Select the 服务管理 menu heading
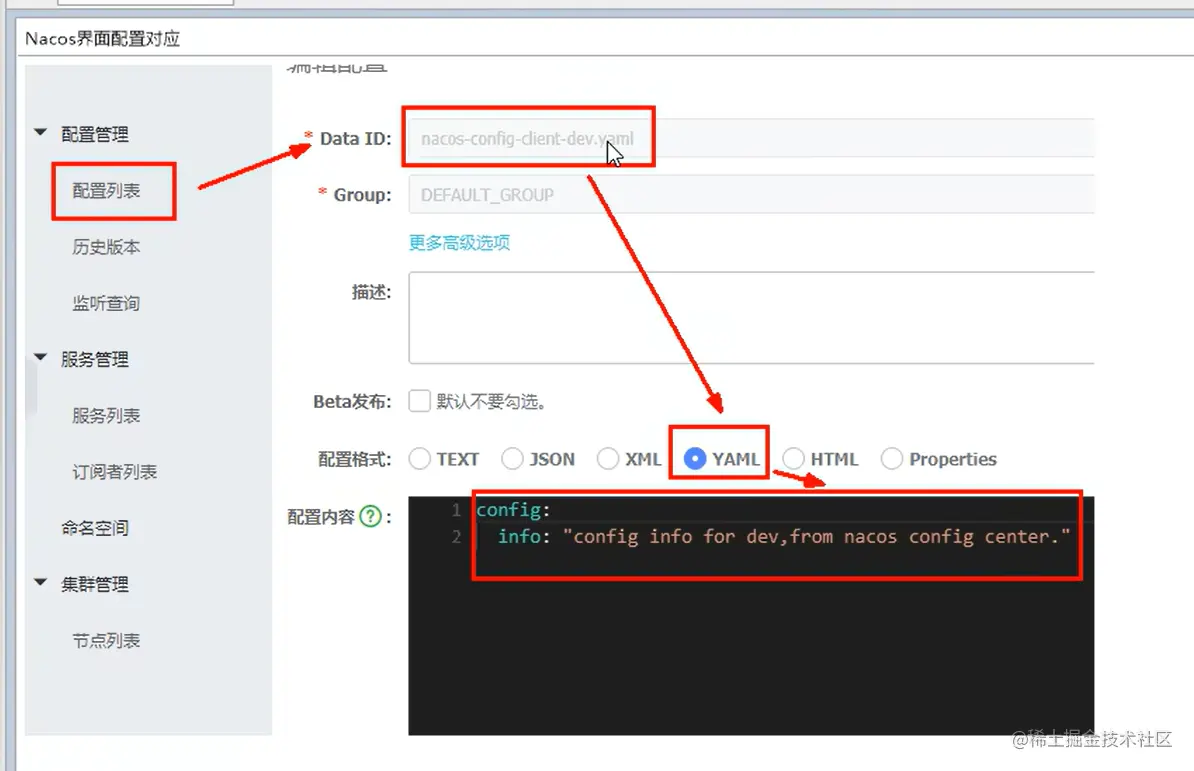The height and width of the screenshot is (771, 1194). tap(94, 359)
